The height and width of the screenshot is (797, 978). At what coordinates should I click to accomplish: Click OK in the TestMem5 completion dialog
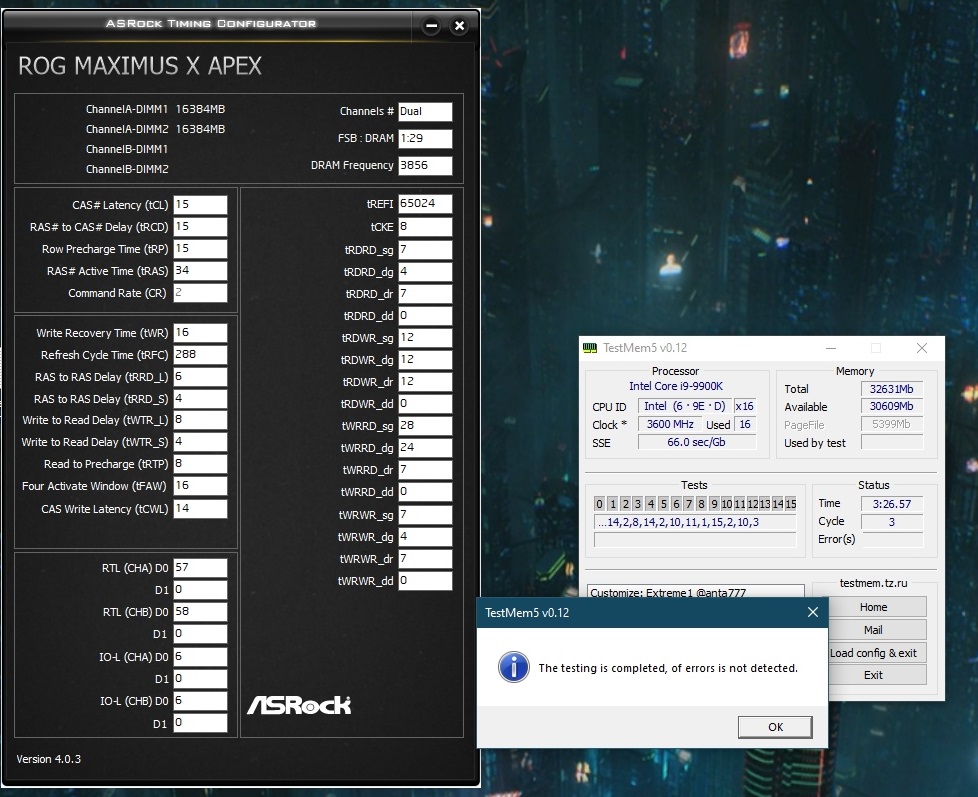pyautogui.click(x=775, y=727)
